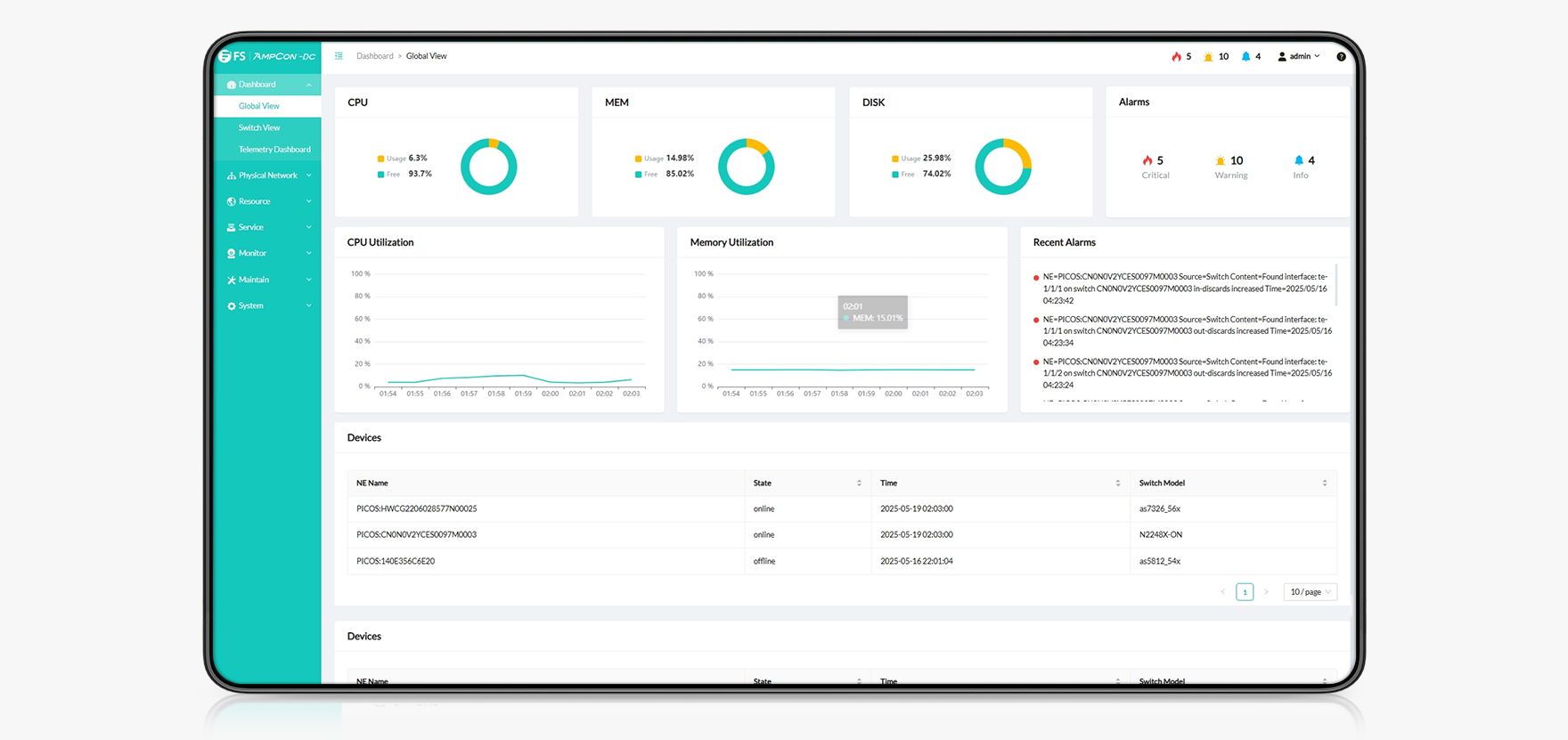
Task: Expand the Resource sidebar menu
Action: pyautogui.click(x=267, y=201)
